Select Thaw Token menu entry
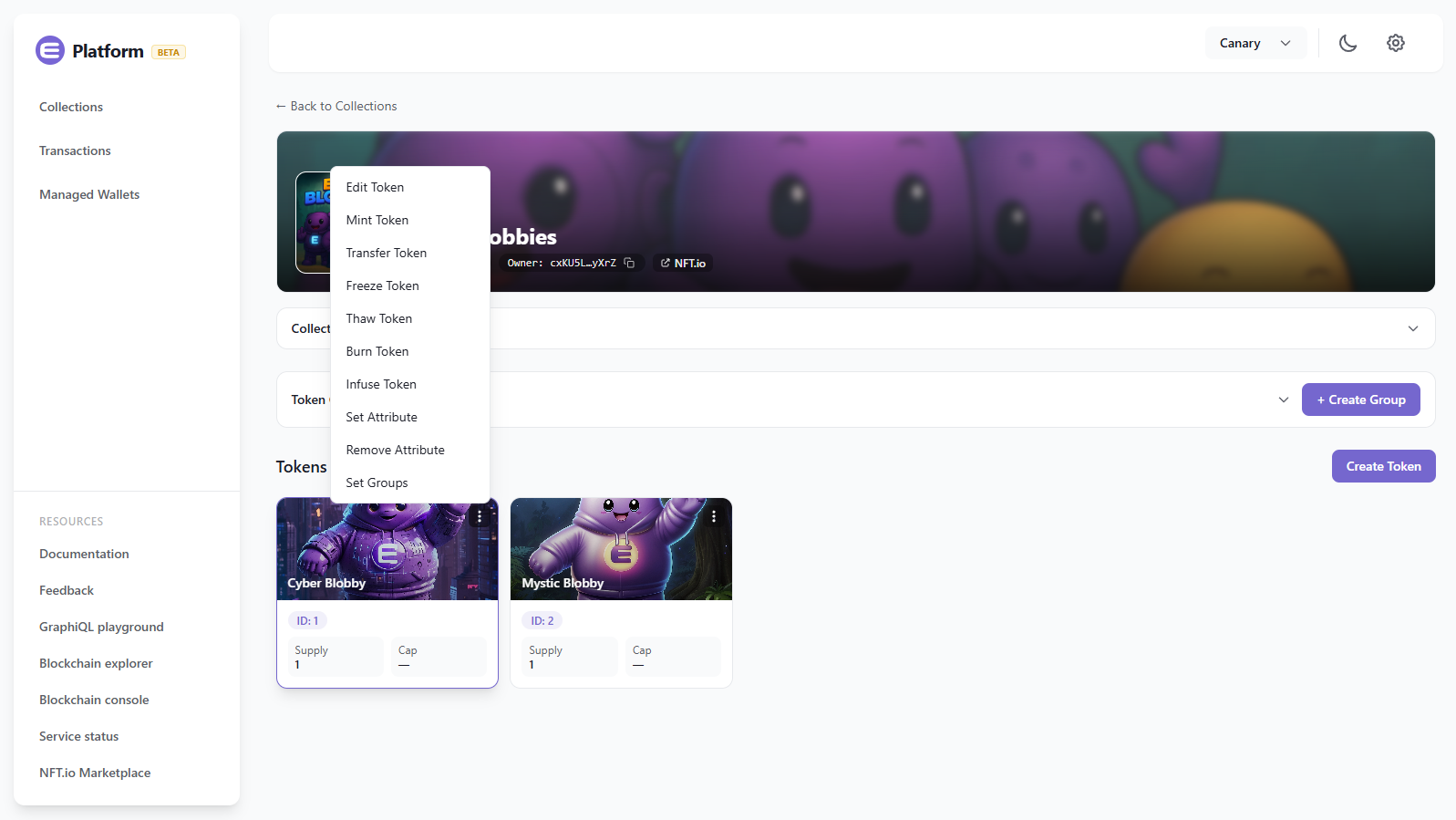The width and height of the screenshot is (1456, 820). (x=409, y=318)
